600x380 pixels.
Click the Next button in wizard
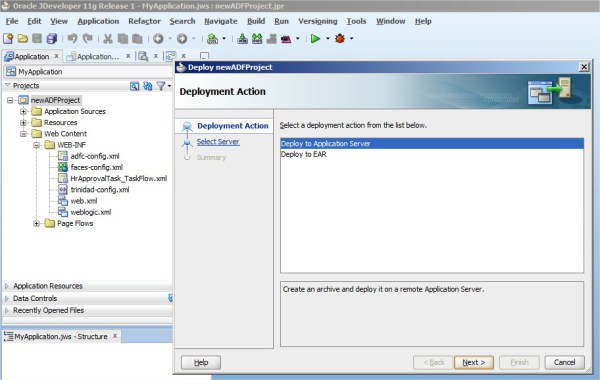pyautogui.click(x=474, y=362)
